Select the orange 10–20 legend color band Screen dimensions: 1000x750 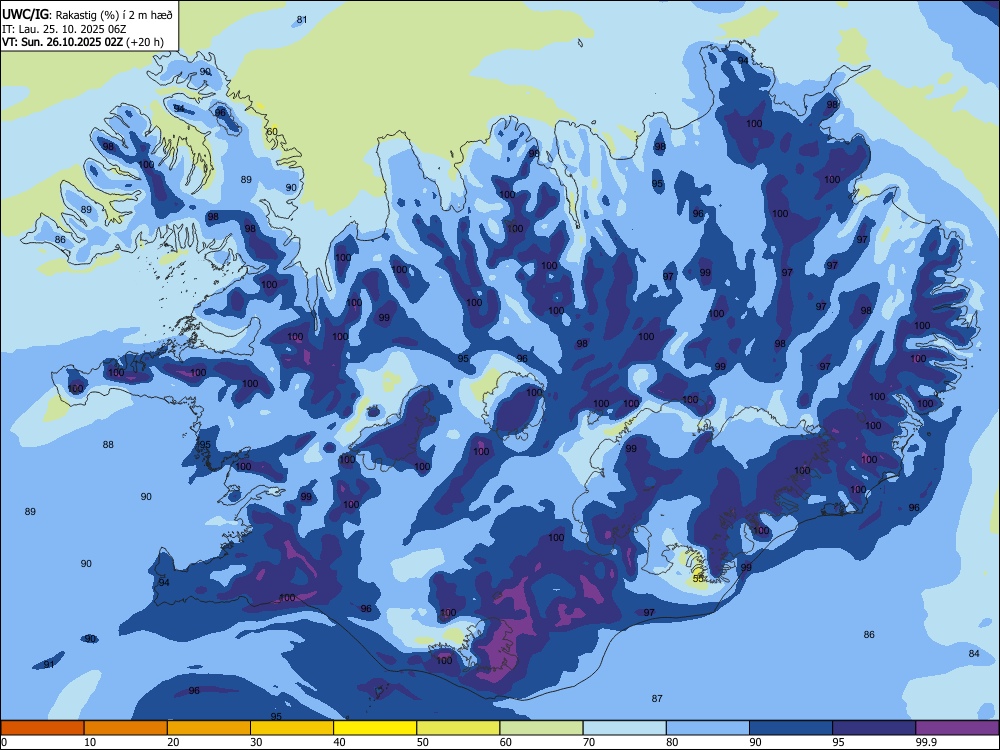click(126, 728)
